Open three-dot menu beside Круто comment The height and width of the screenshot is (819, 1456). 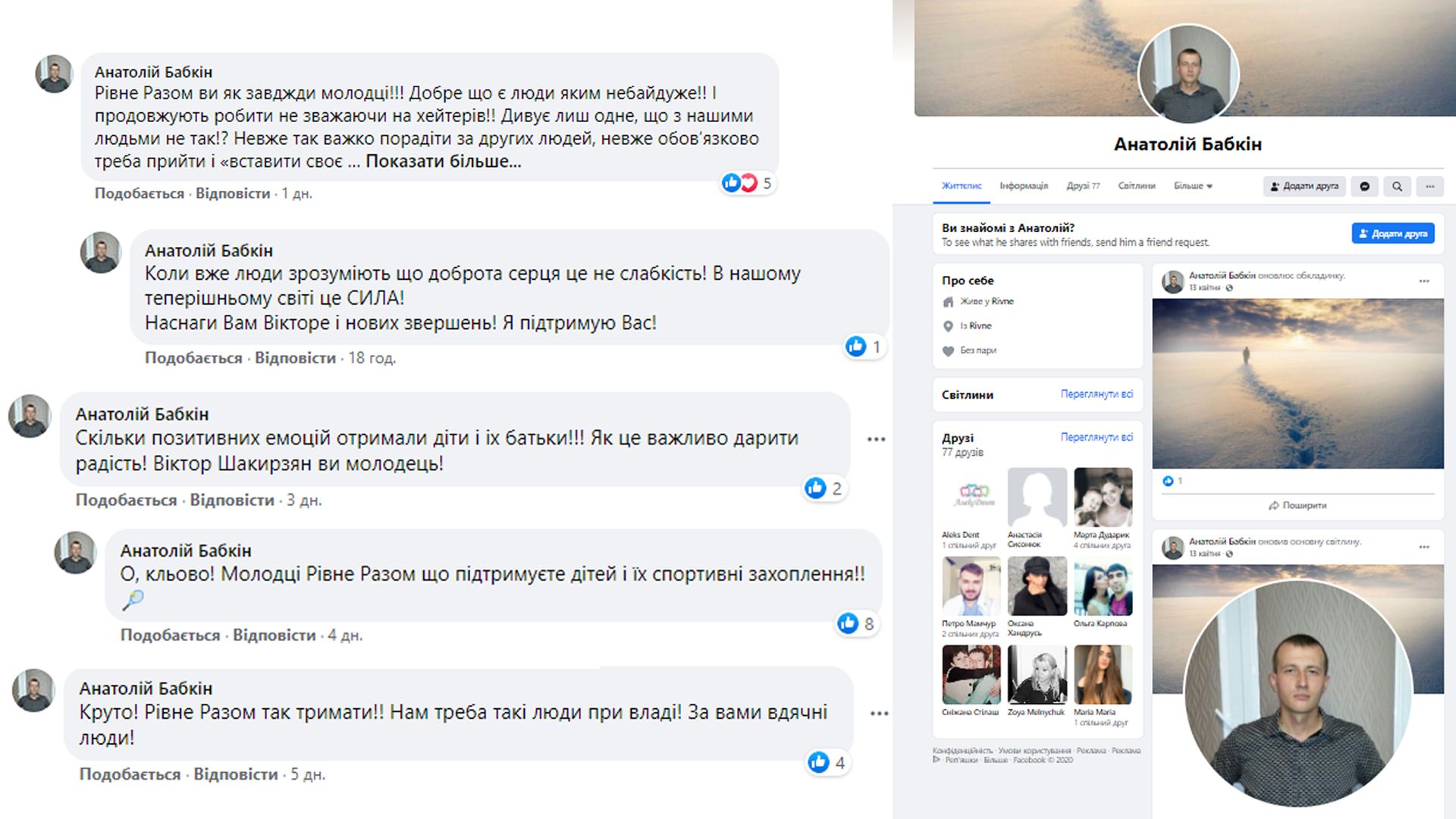(880, 714)
